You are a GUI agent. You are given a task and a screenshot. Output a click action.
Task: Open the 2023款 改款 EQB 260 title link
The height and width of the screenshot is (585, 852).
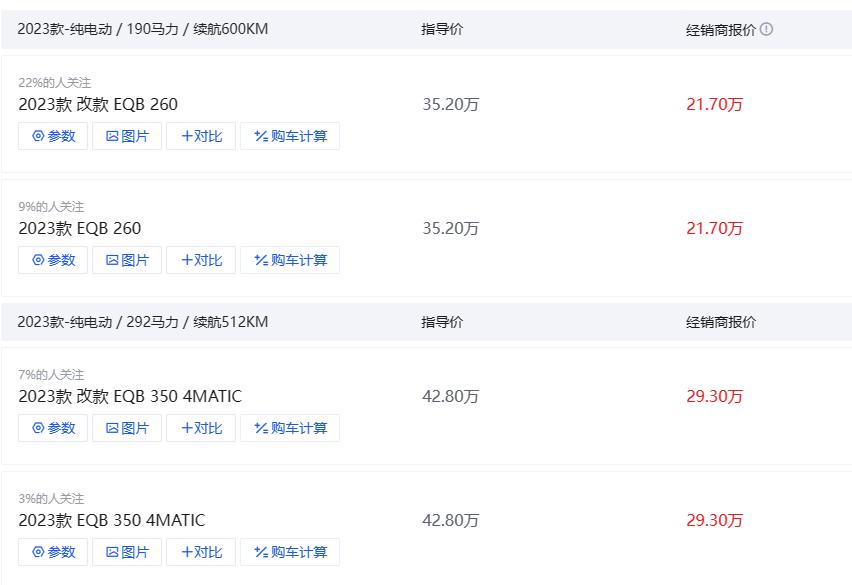click(x=98, y=104)
